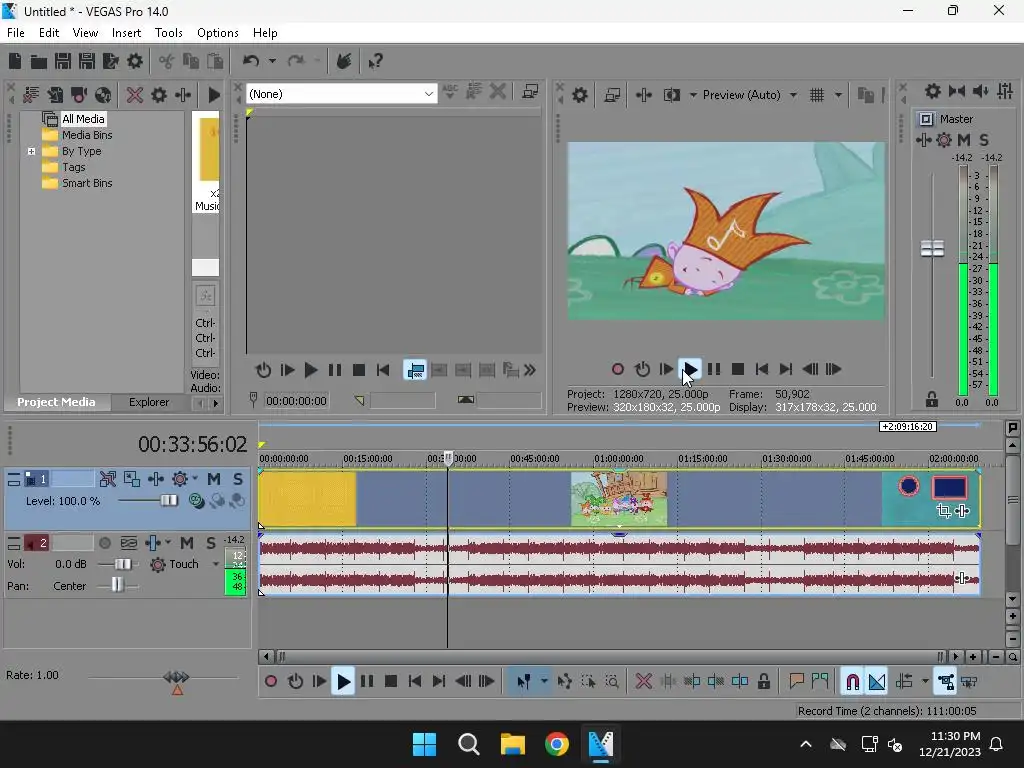Image resolution: width=1024 pixels, height=768 pixels.
Task: Open edit tool selection dropdown arrow
Action: pyautogui.click(x=544, y=682)
